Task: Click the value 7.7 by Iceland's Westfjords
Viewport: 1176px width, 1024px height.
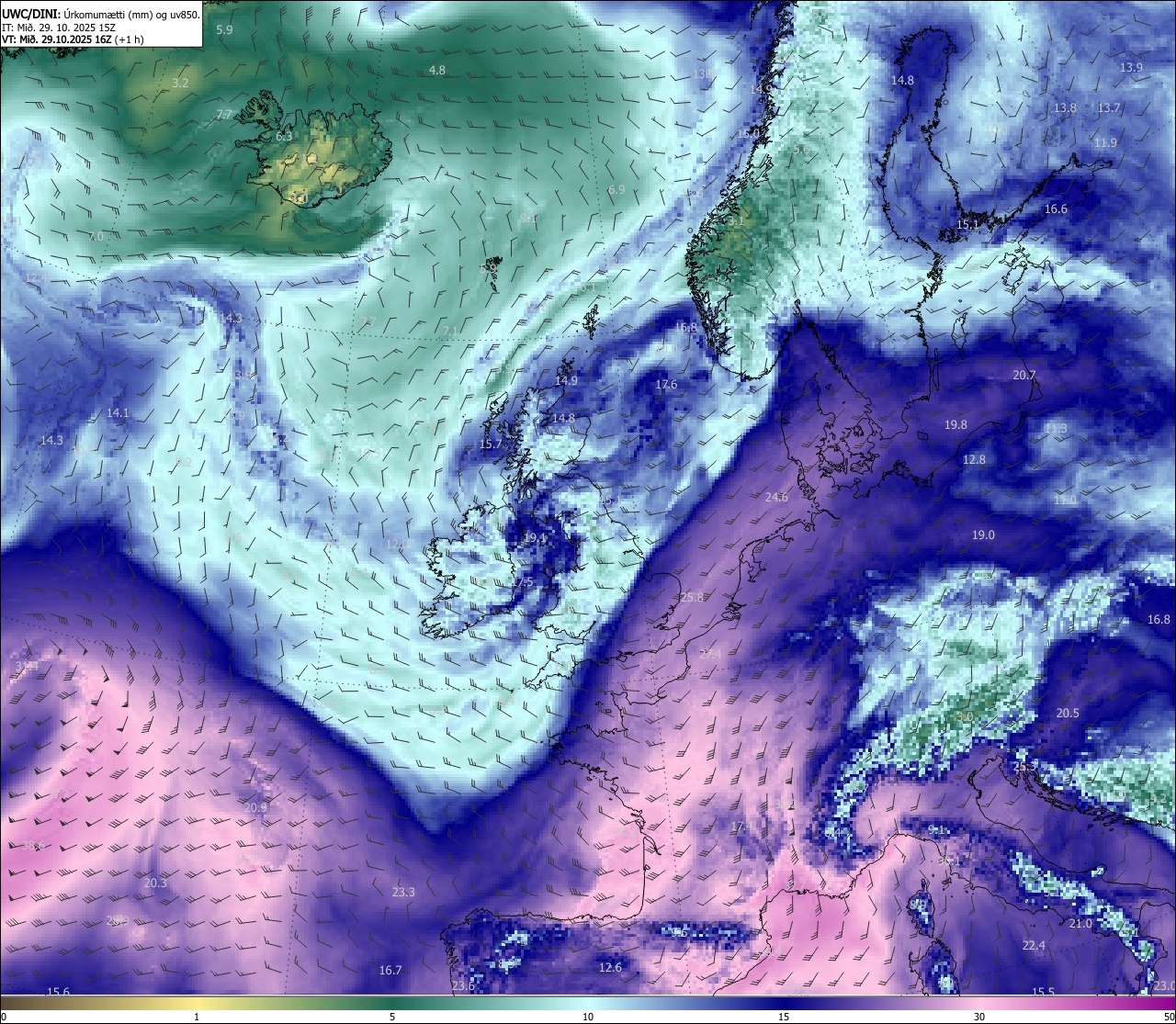Action: click(x=224, y=115)
